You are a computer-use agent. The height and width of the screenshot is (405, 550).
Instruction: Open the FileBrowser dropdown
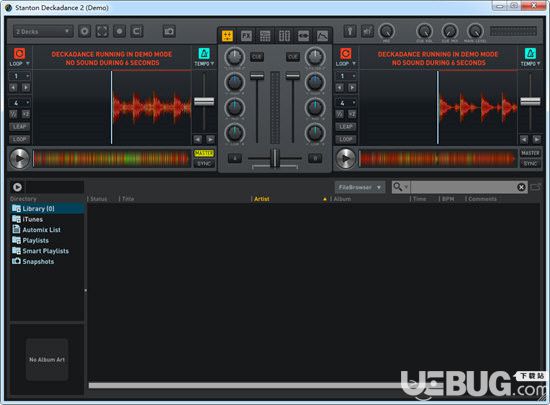360,187
